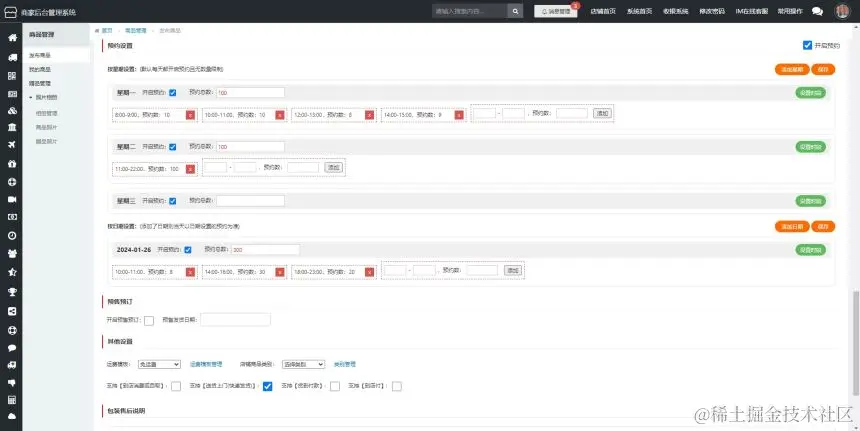Click the search magnifier icon in header

point(515,11)
